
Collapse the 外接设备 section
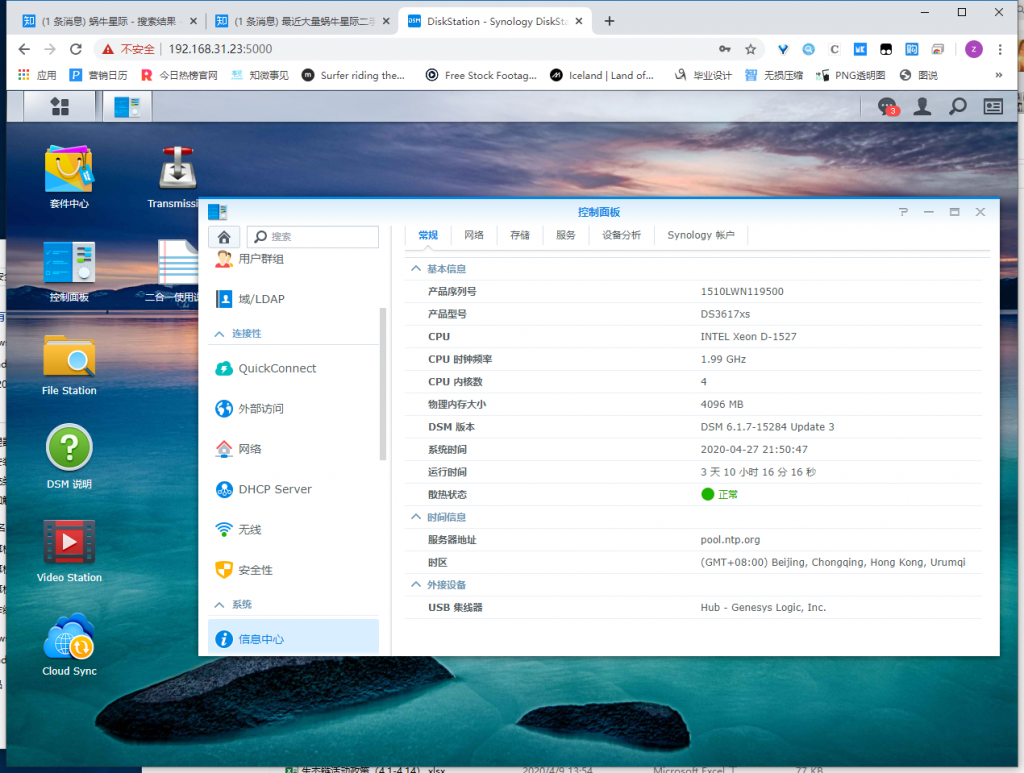pyautogui.click(x=415, y=584)
